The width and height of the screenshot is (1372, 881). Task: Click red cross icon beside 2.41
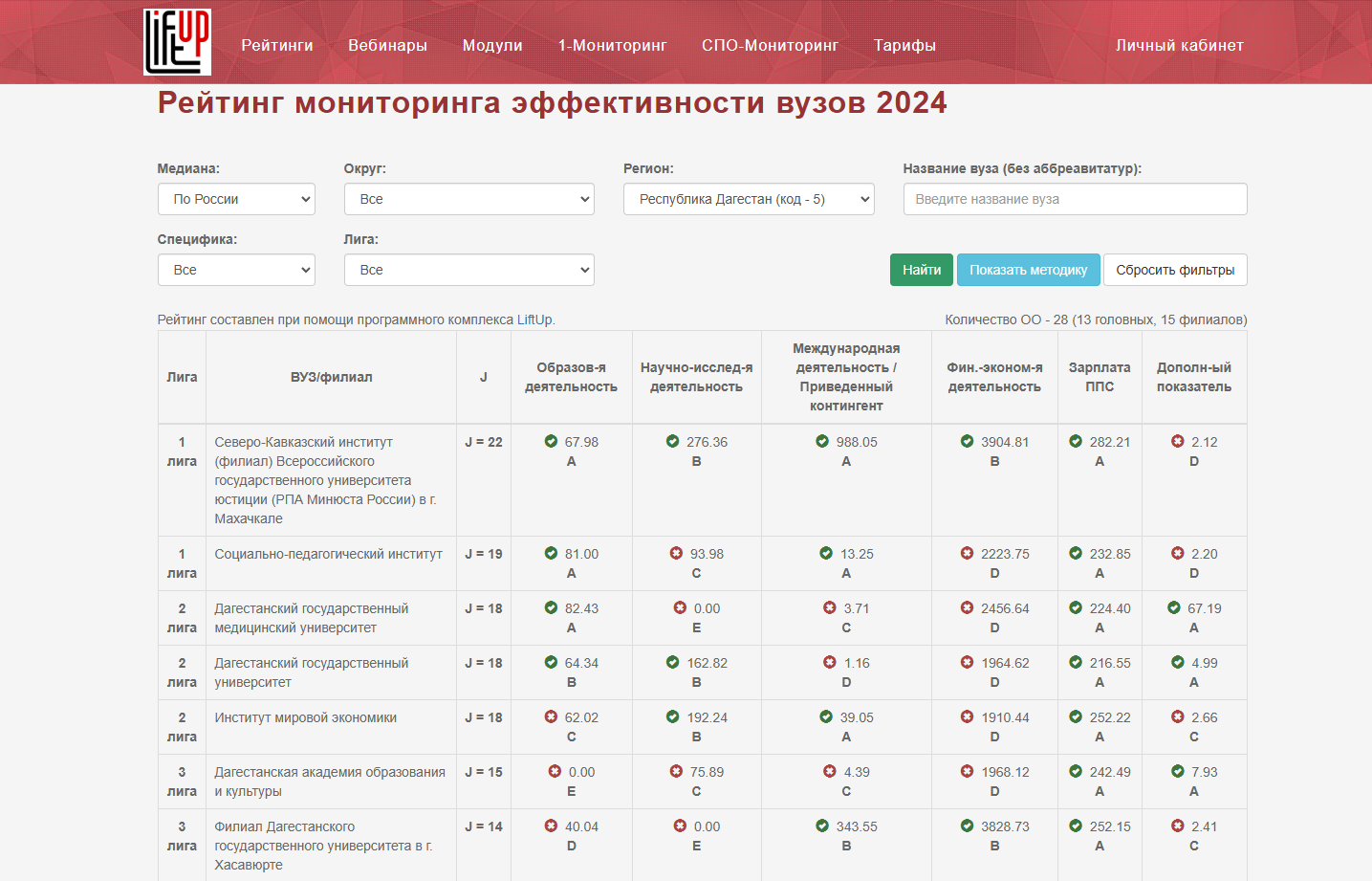(x=1178, y=826)
